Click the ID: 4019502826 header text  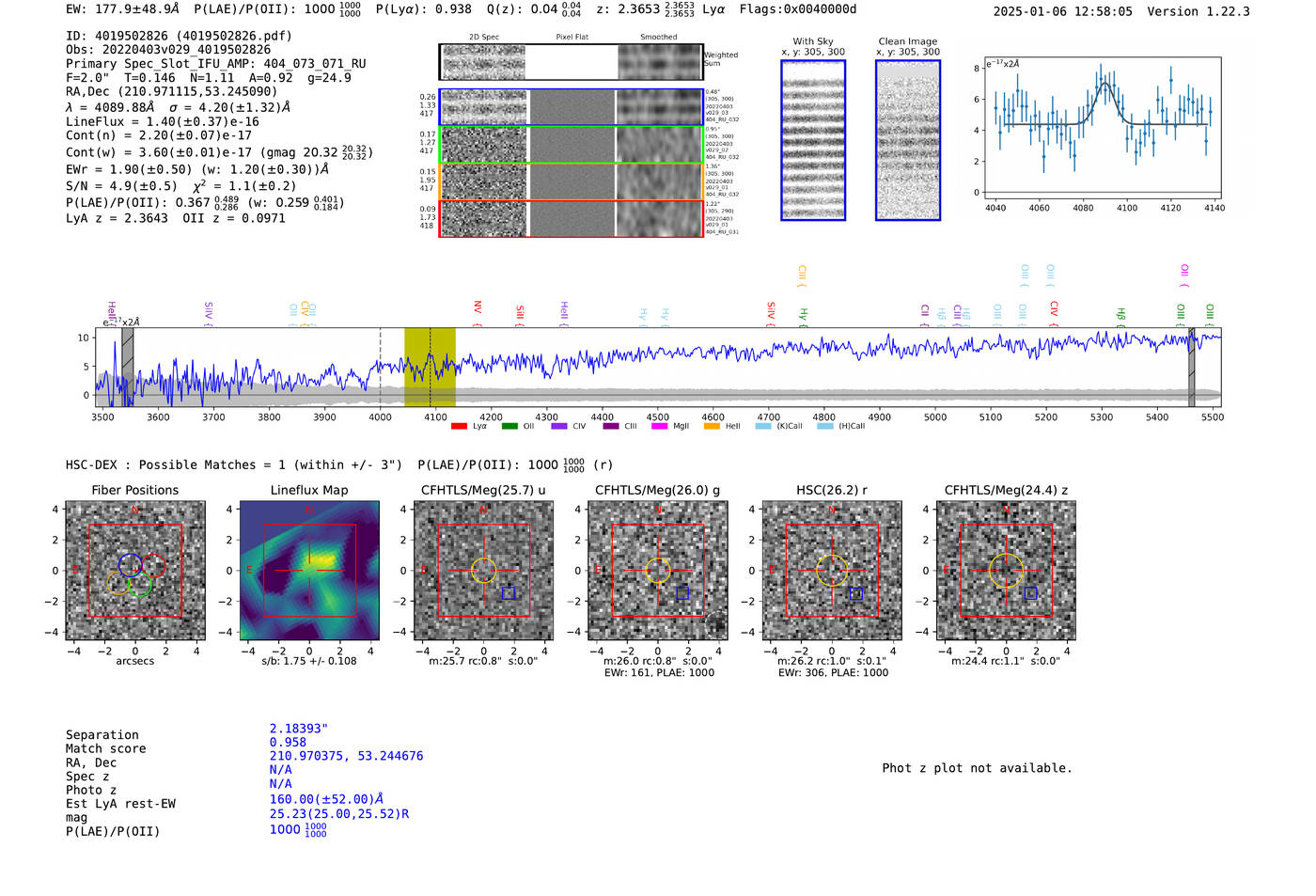(x=179, y=36)
